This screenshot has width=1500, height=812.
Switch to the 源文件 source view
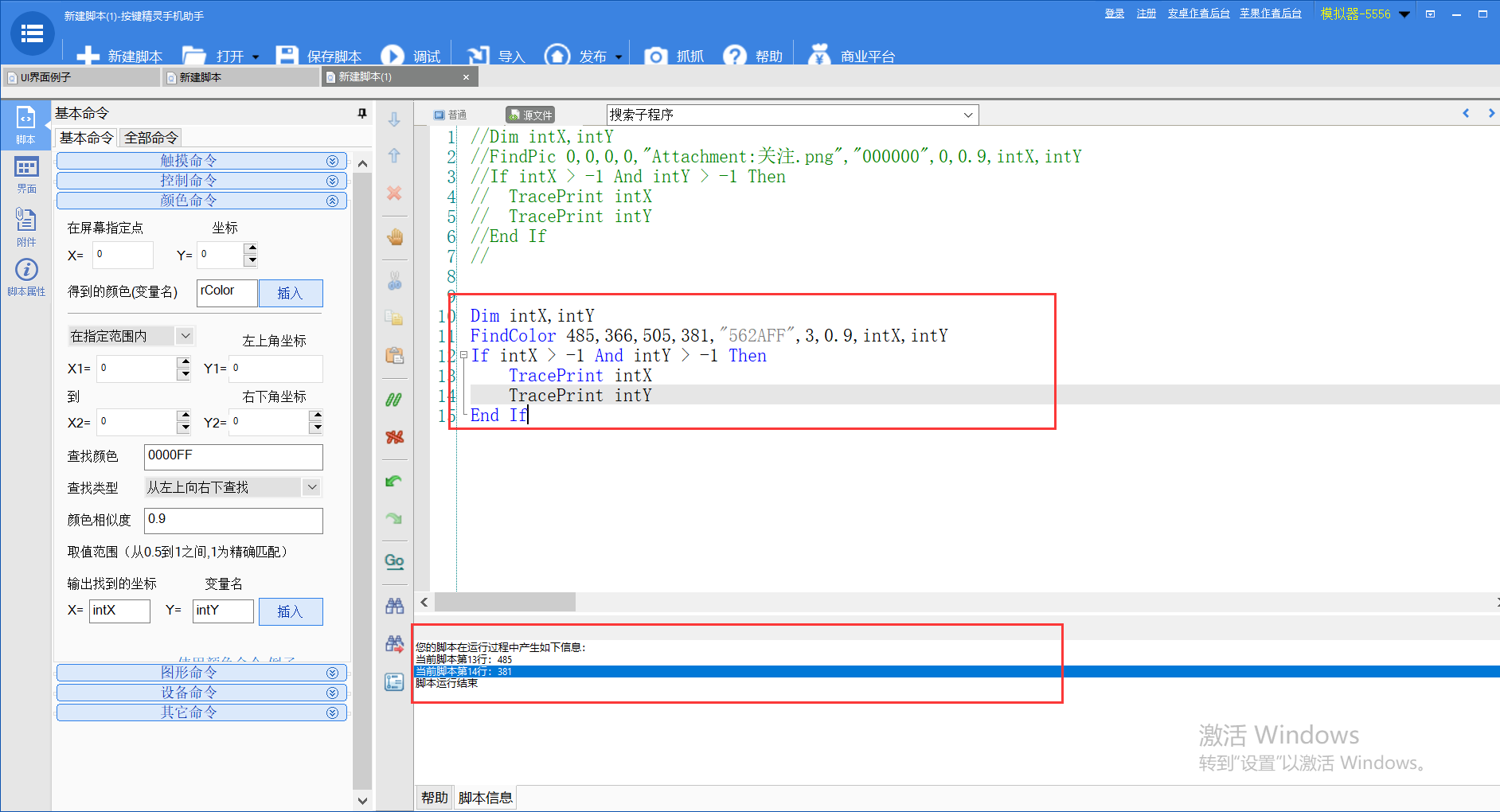click(530, 115)
